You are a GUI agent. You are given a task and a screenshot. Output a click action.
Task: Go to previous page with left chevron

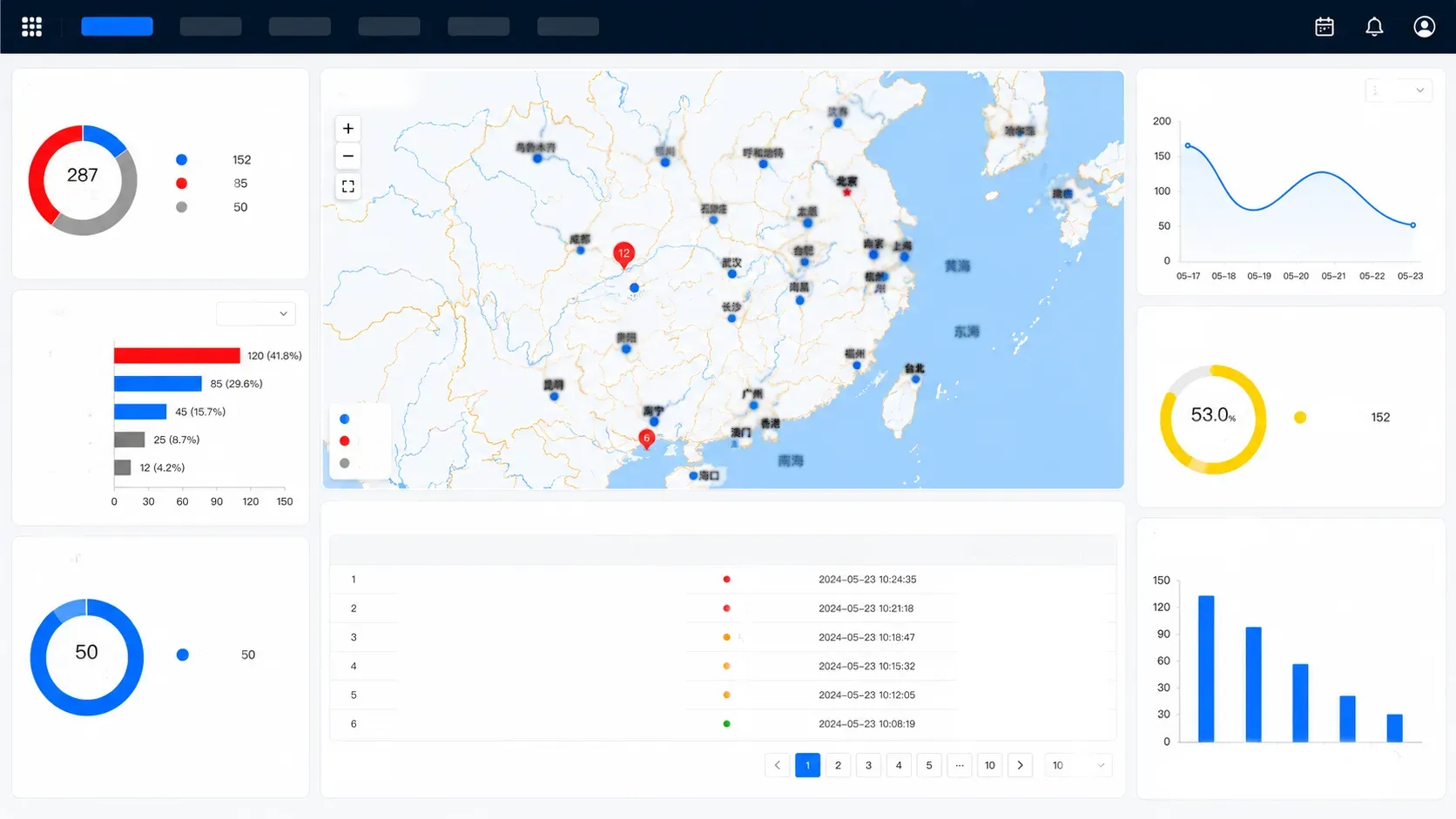coord(778,766)
